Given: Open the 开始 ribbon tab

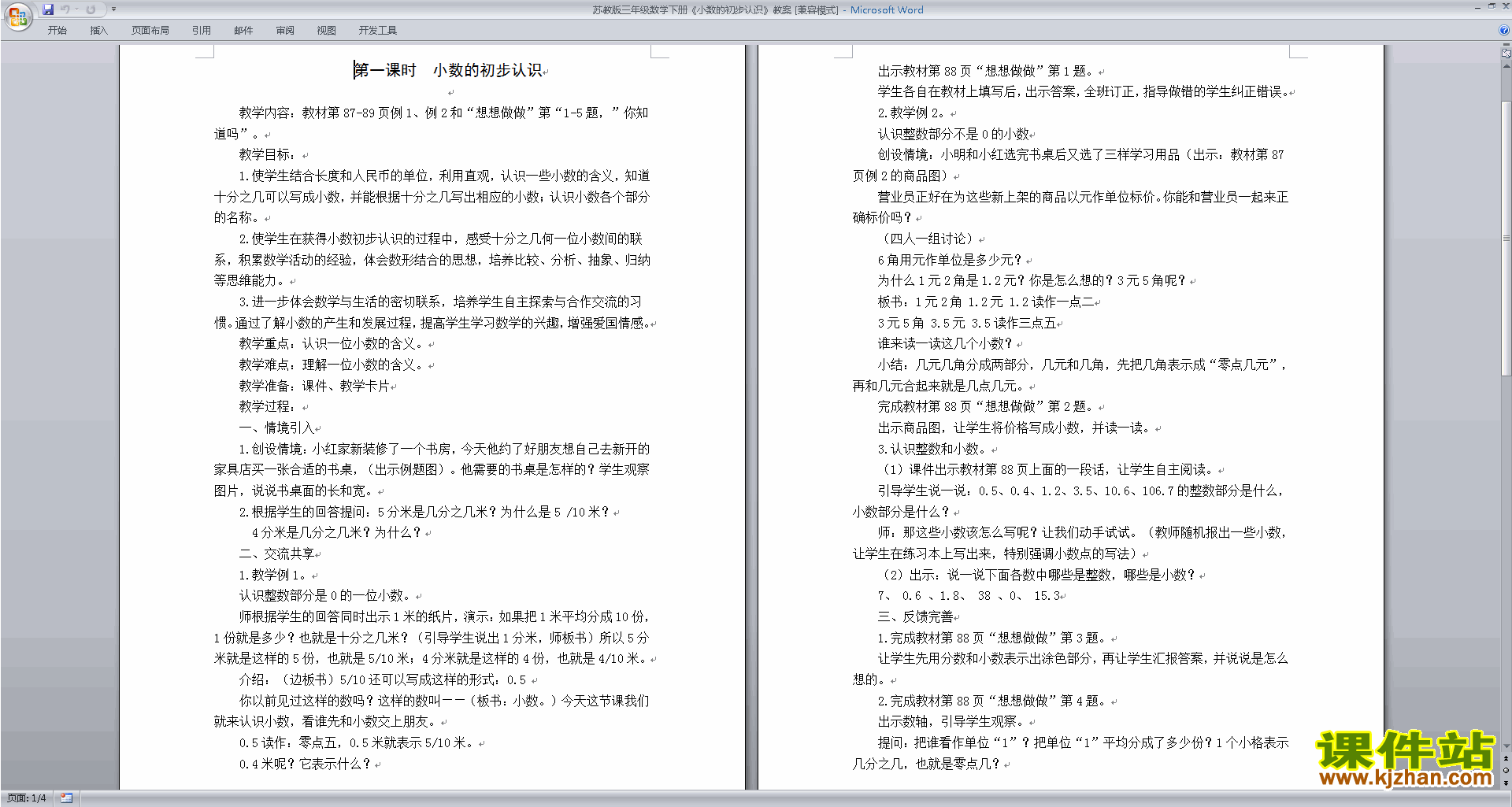Looking at the screenshot, I should tap(57, 31).
